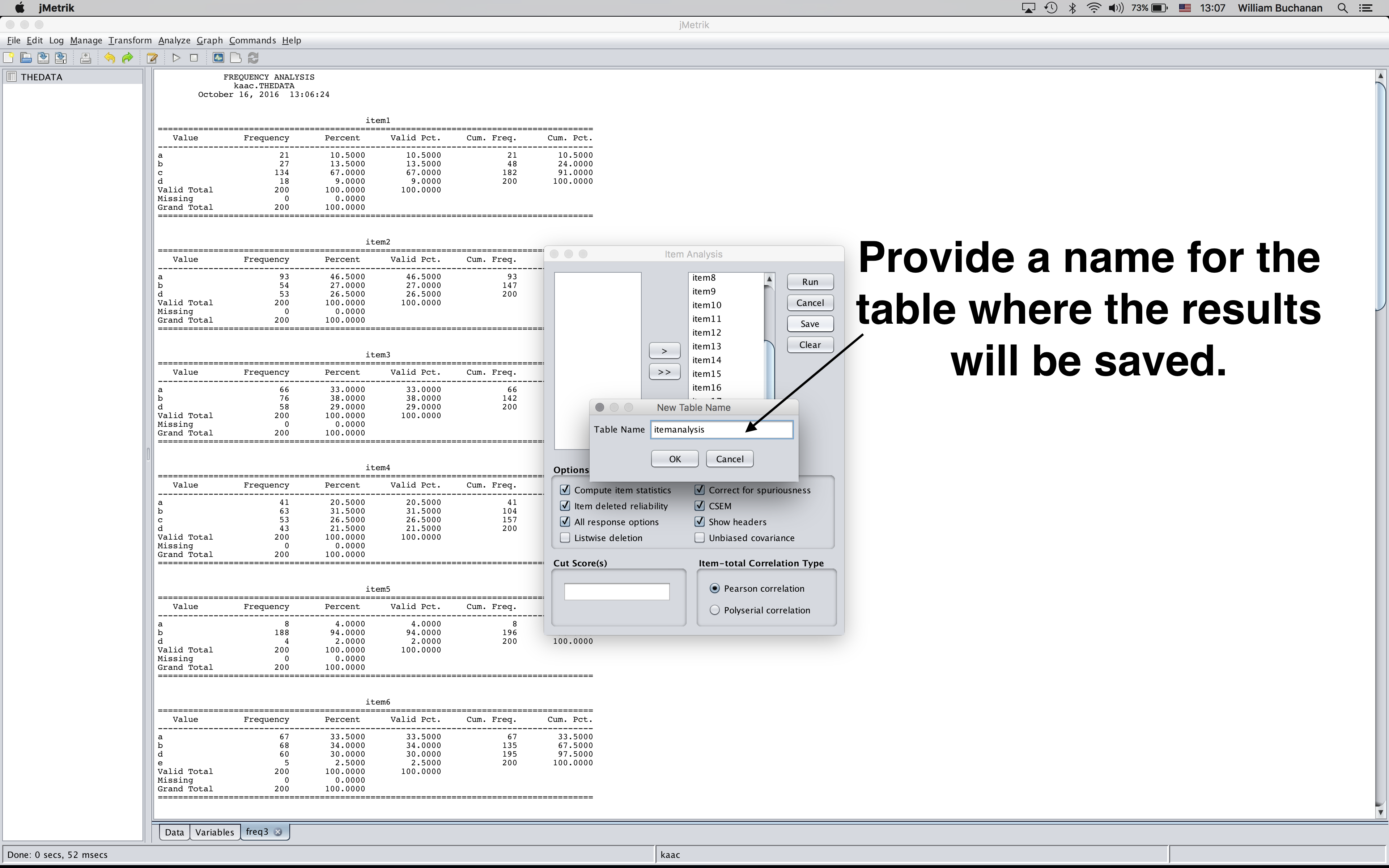Enable Unbiased covariance checkbox
Image resolution: width=1389 pixels, height=868 pixels.
[700, 538]
